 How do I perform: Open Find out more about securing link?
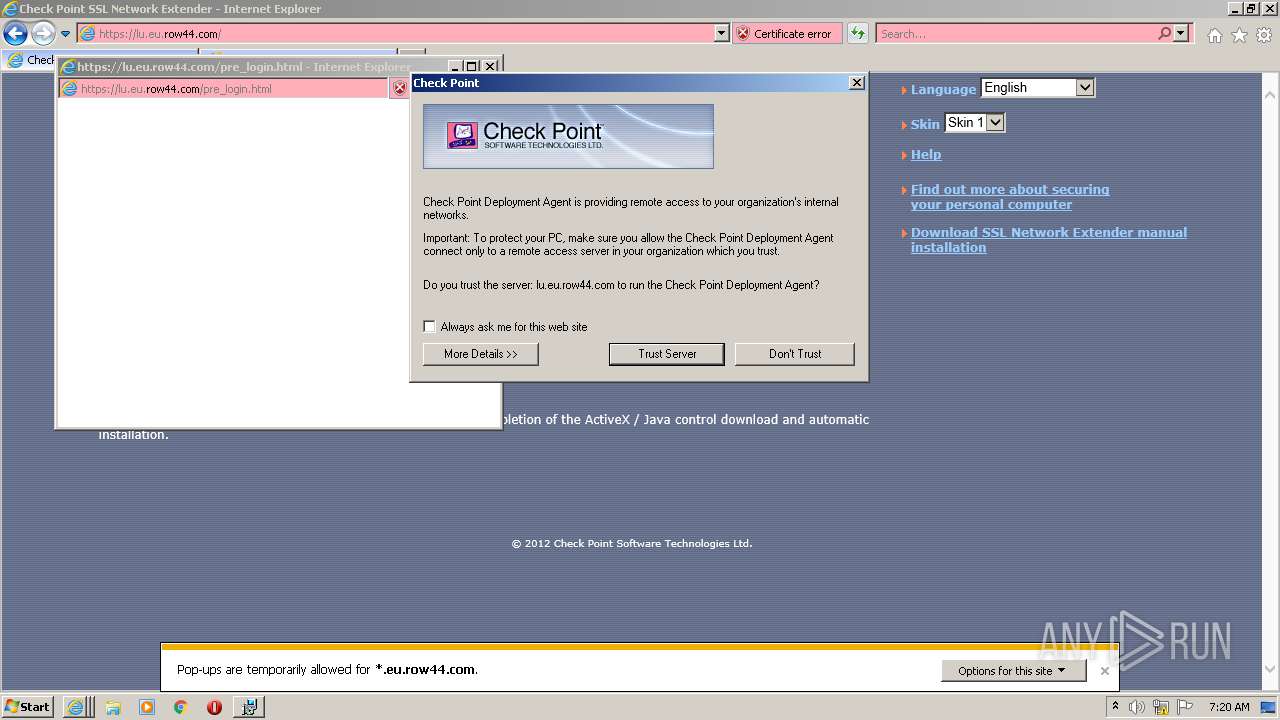pyautogui.click(x=1010, y=197)
